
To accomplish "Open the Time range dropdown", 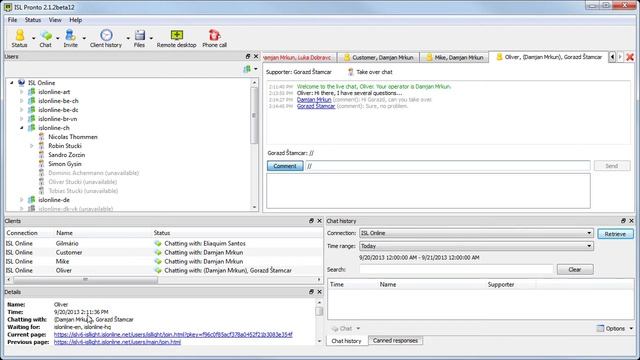I will point(476,246).
